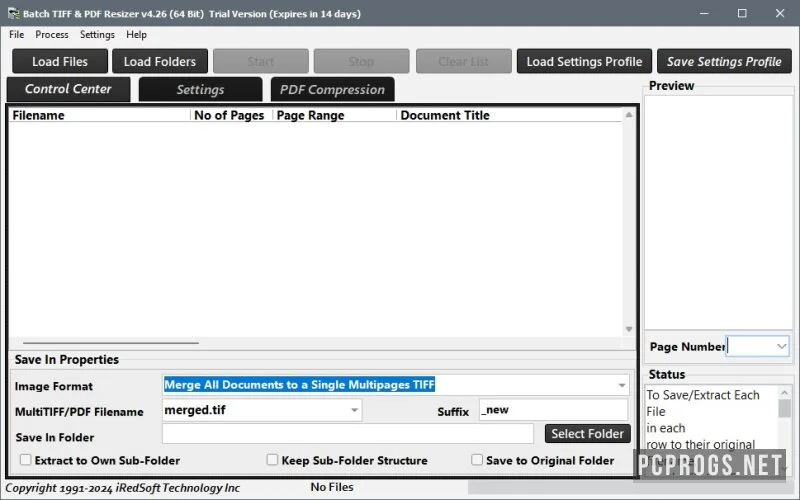Image resolution: width=800 pixels, height=500 pixels.
Task: Enable Extract to Own Sub-Folder checkbox
Action: pyautogui.click(x=26, y=460)
